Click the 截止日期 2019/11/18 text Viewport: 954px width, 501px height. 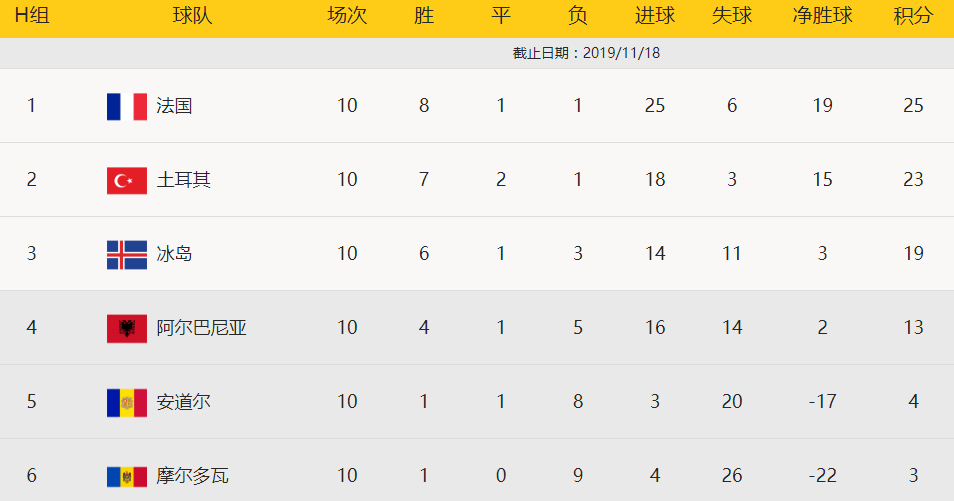click(x=586, y=53)
